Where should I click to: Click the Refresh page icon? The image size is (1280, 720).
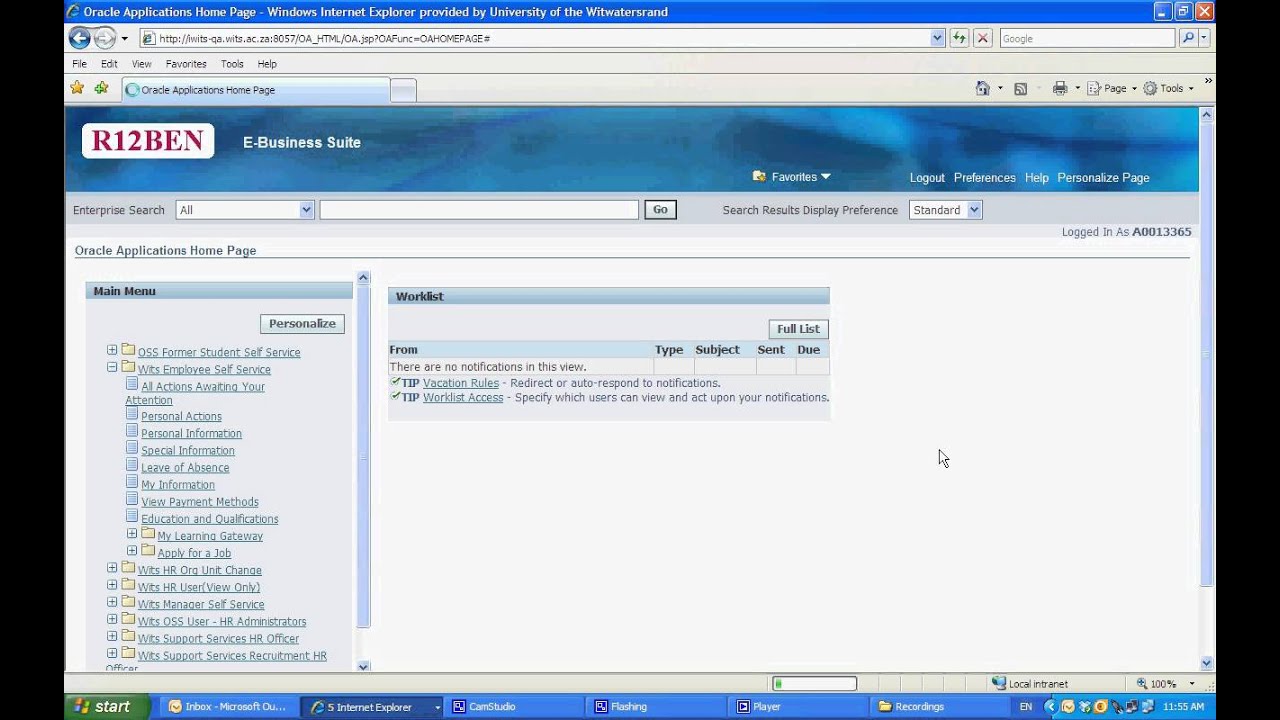coord(960,38)
